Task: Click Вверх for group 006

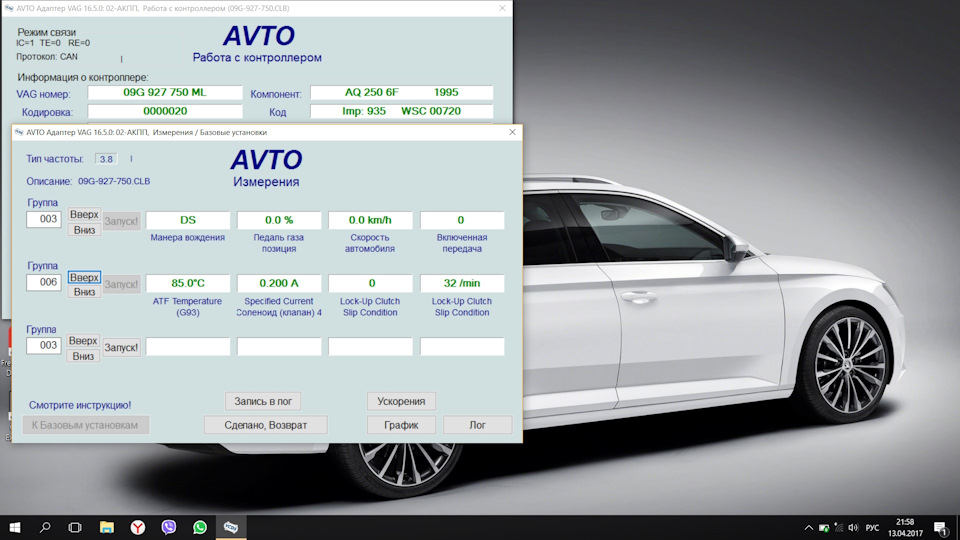Action: point(84,277)
